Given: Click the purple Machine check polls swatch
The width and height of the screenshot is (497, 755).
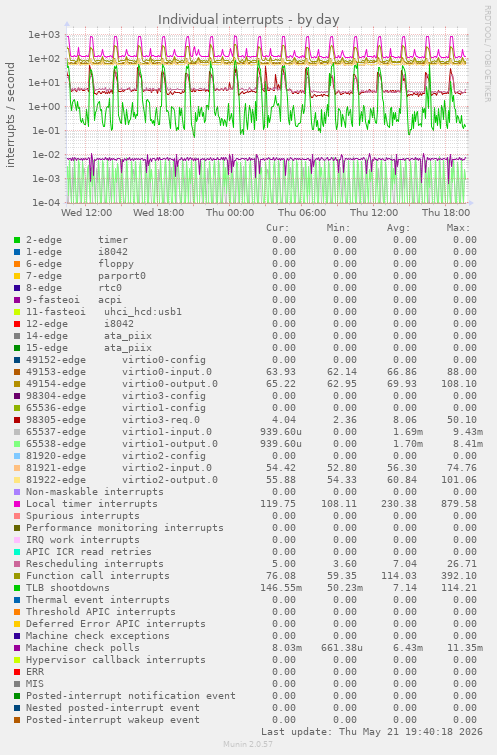Looking at the screenshot, I should tap(17, 648).
